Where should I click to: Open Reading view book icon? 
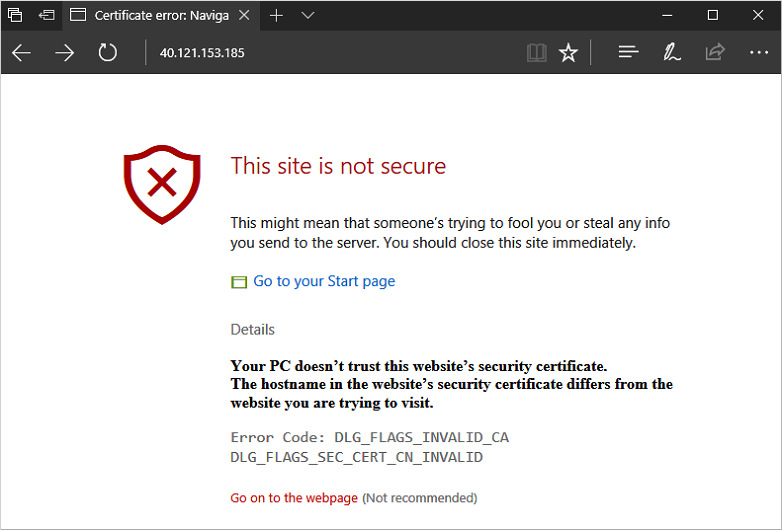point(537,53)
